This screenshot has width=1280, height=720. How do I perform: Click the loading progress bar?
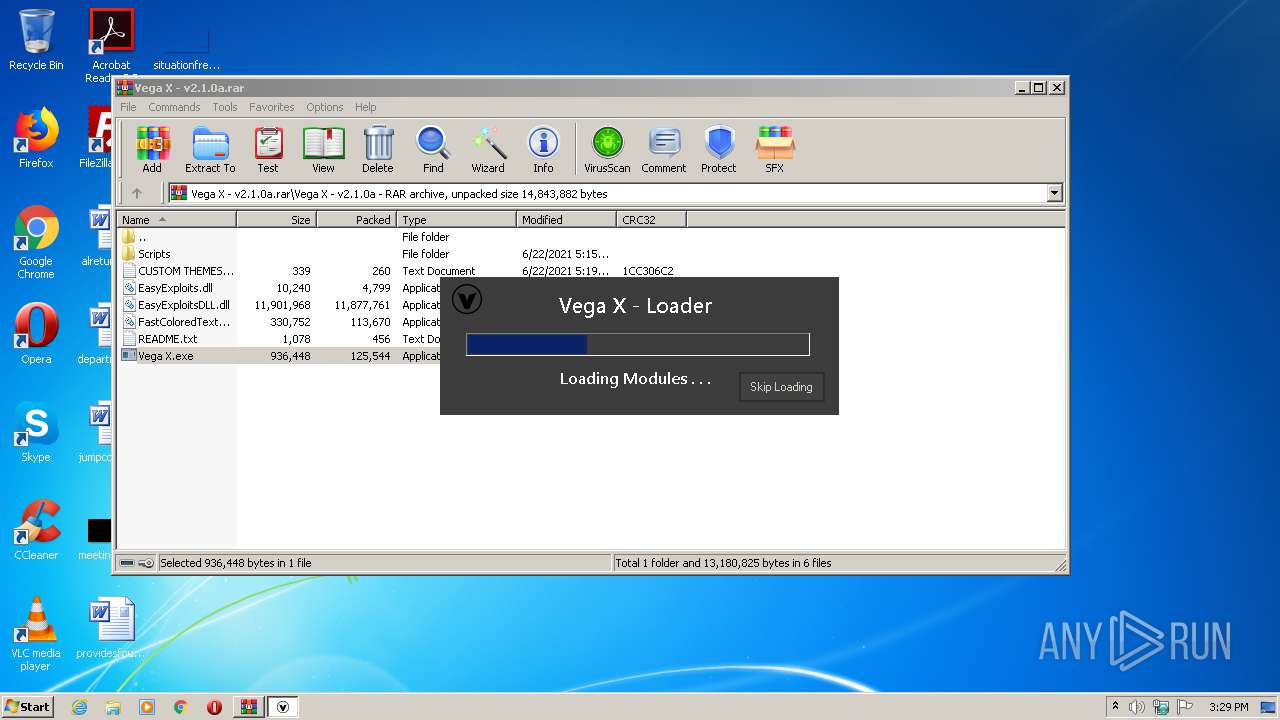pyautogui.click(x=638, y=344)
